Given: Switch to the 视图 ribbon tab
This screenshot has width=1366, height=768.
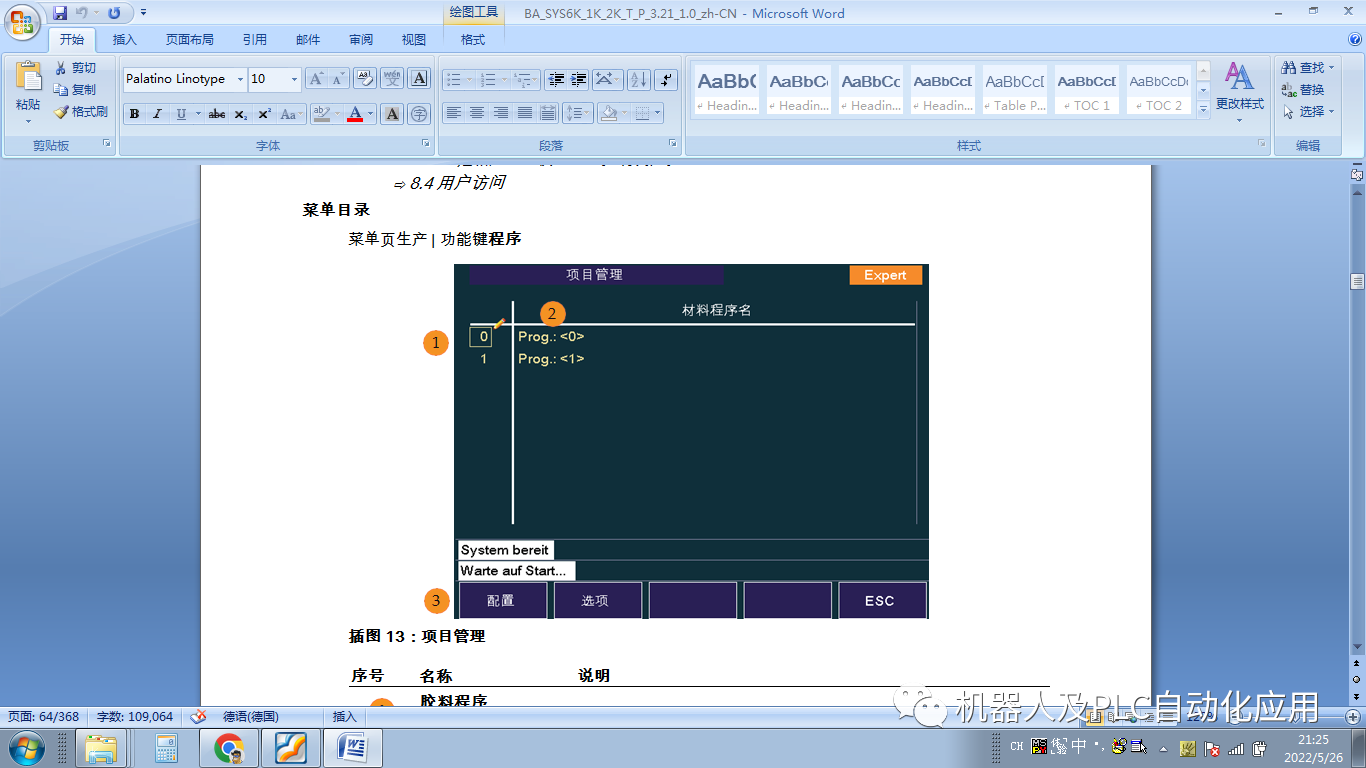Looking at the screenshot, I should tap(413, 40).
